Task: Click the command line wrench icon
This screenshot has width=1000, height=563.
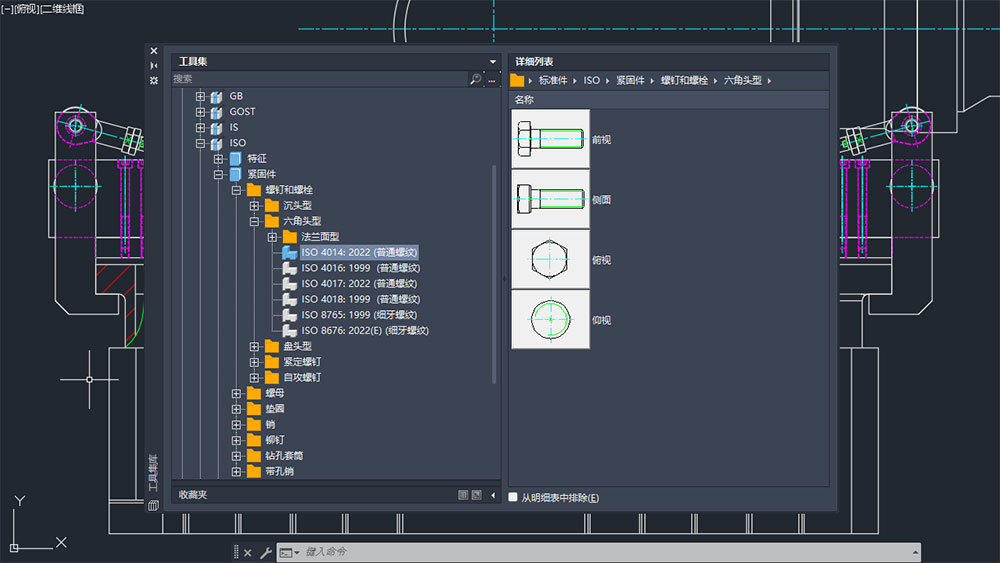Action: 265,552
